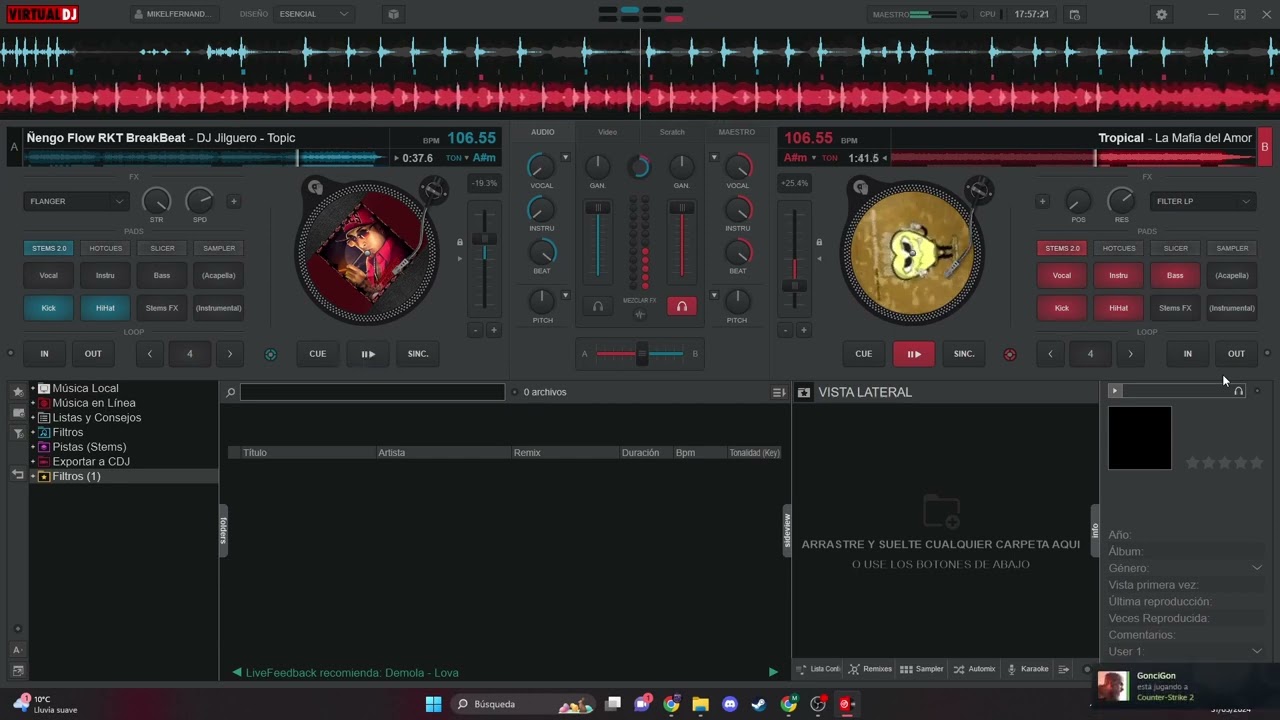Image resolution: width=1280 pixels, height=720 pixels.
Task: Click the headphones icon in info prelisten bar
Action: point(1238,391)
